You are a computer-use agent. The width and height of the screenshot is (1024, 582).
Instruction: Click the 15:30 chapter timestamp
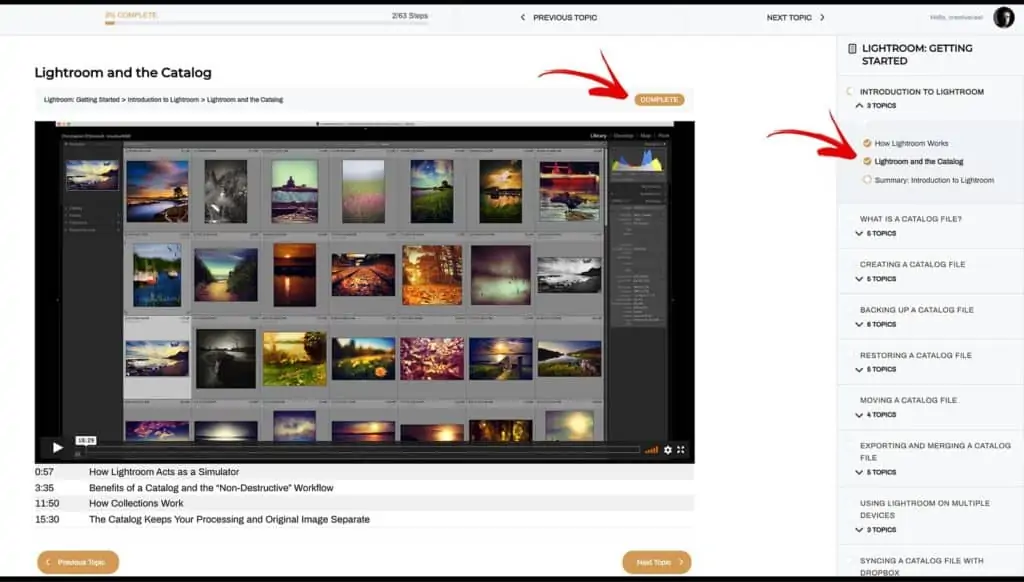pos(47,519)
